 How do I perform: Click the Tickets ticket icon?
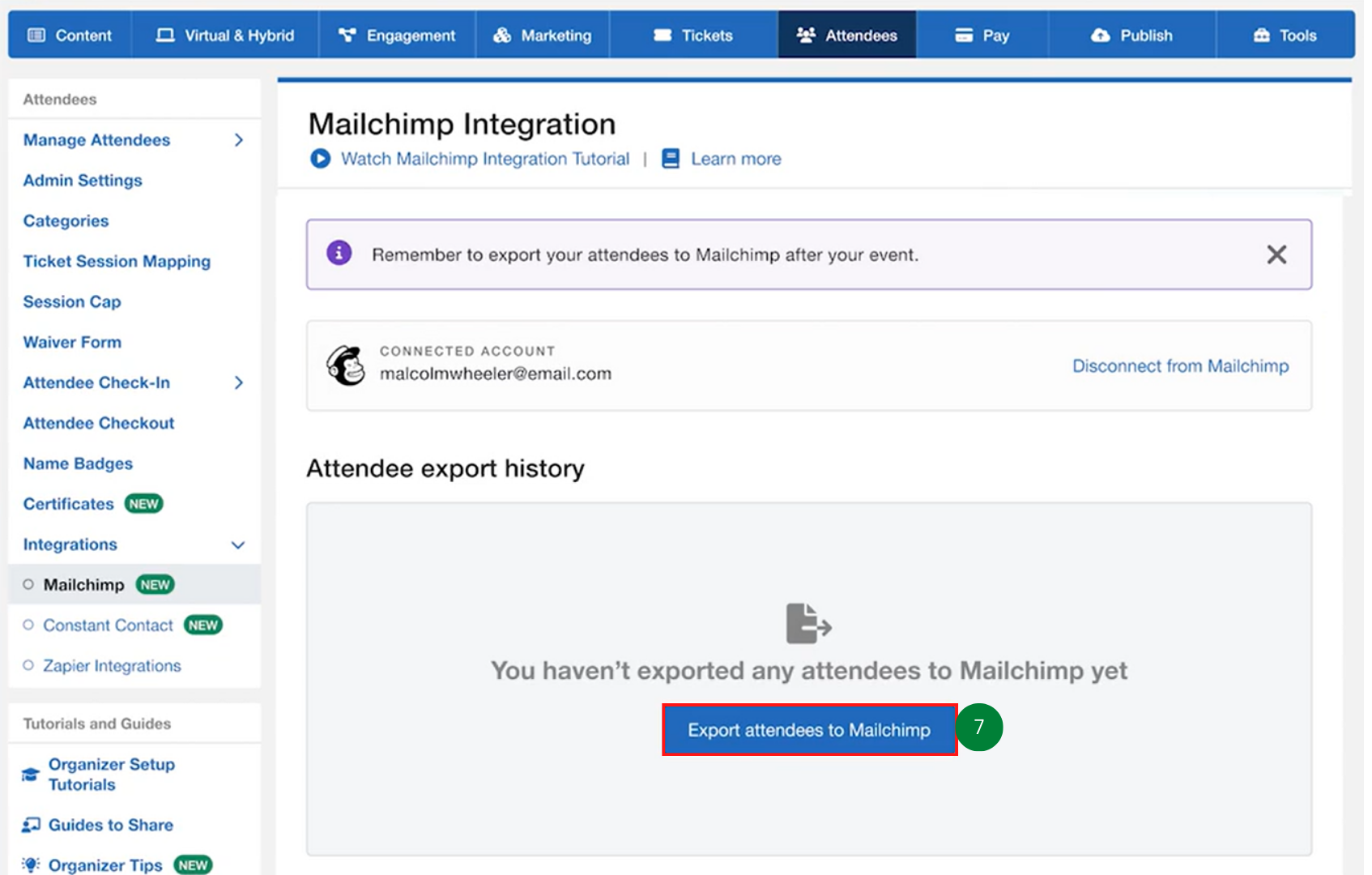pos(663,35)
